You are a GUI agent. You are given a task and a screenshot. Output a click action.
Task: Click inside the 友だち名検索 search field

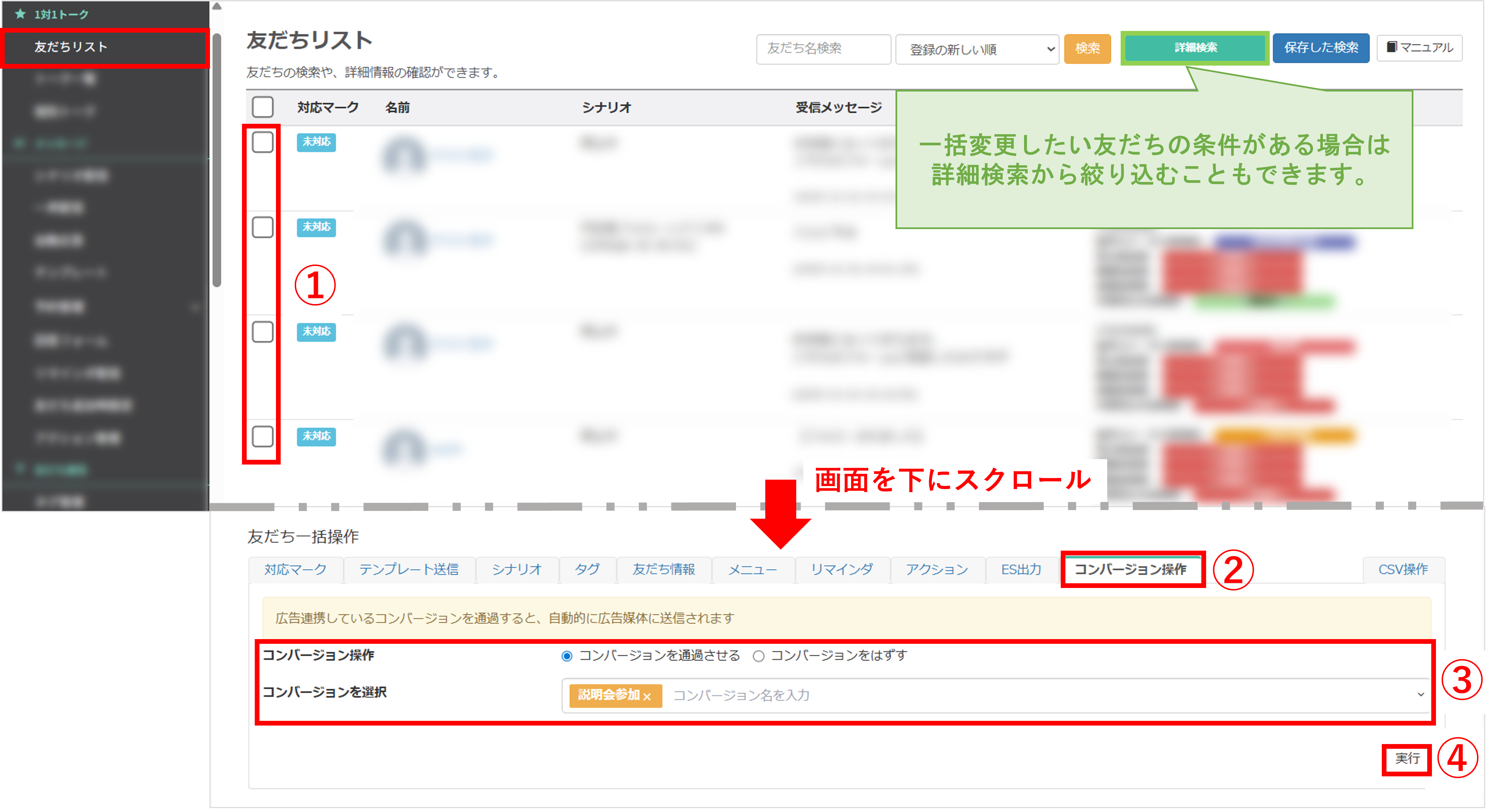point(823,49)
